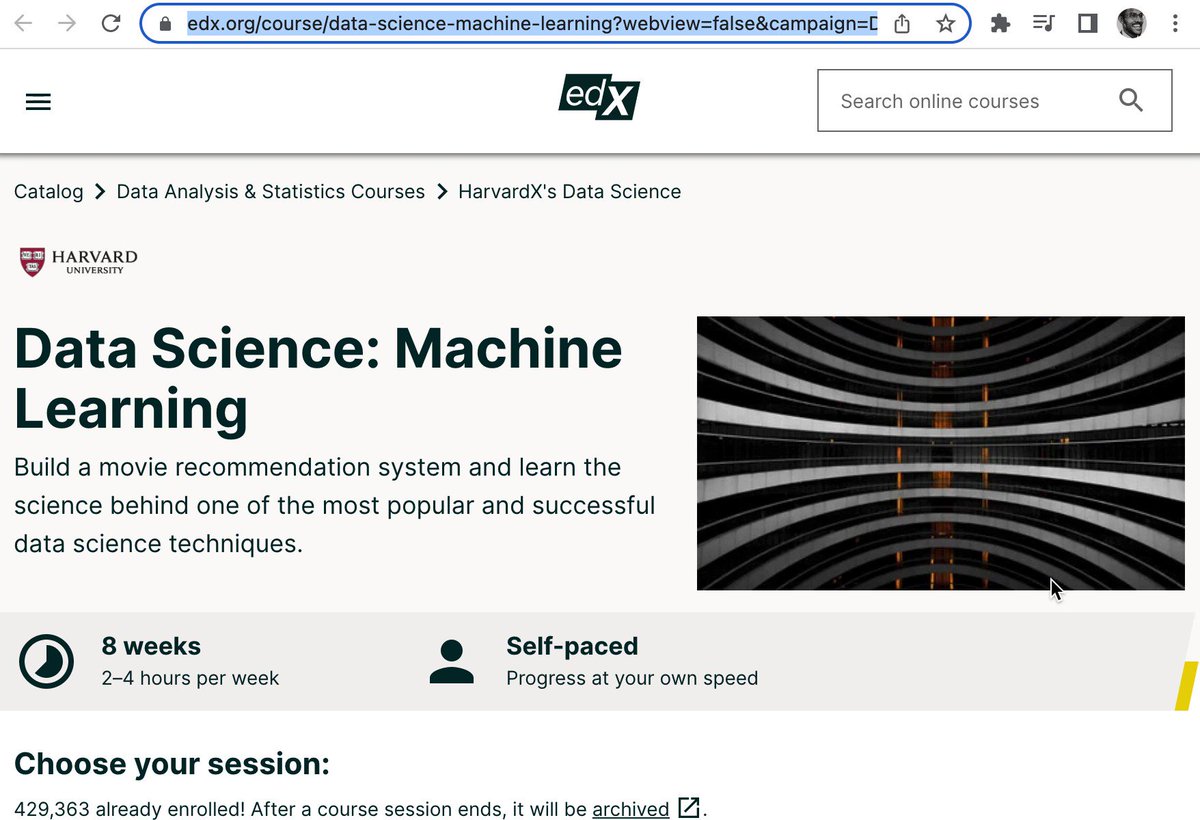Image resolution: width=1200 pixels, height=820 pixels.
Task: Open the Harvard University logo link
Action: point(79,262)
